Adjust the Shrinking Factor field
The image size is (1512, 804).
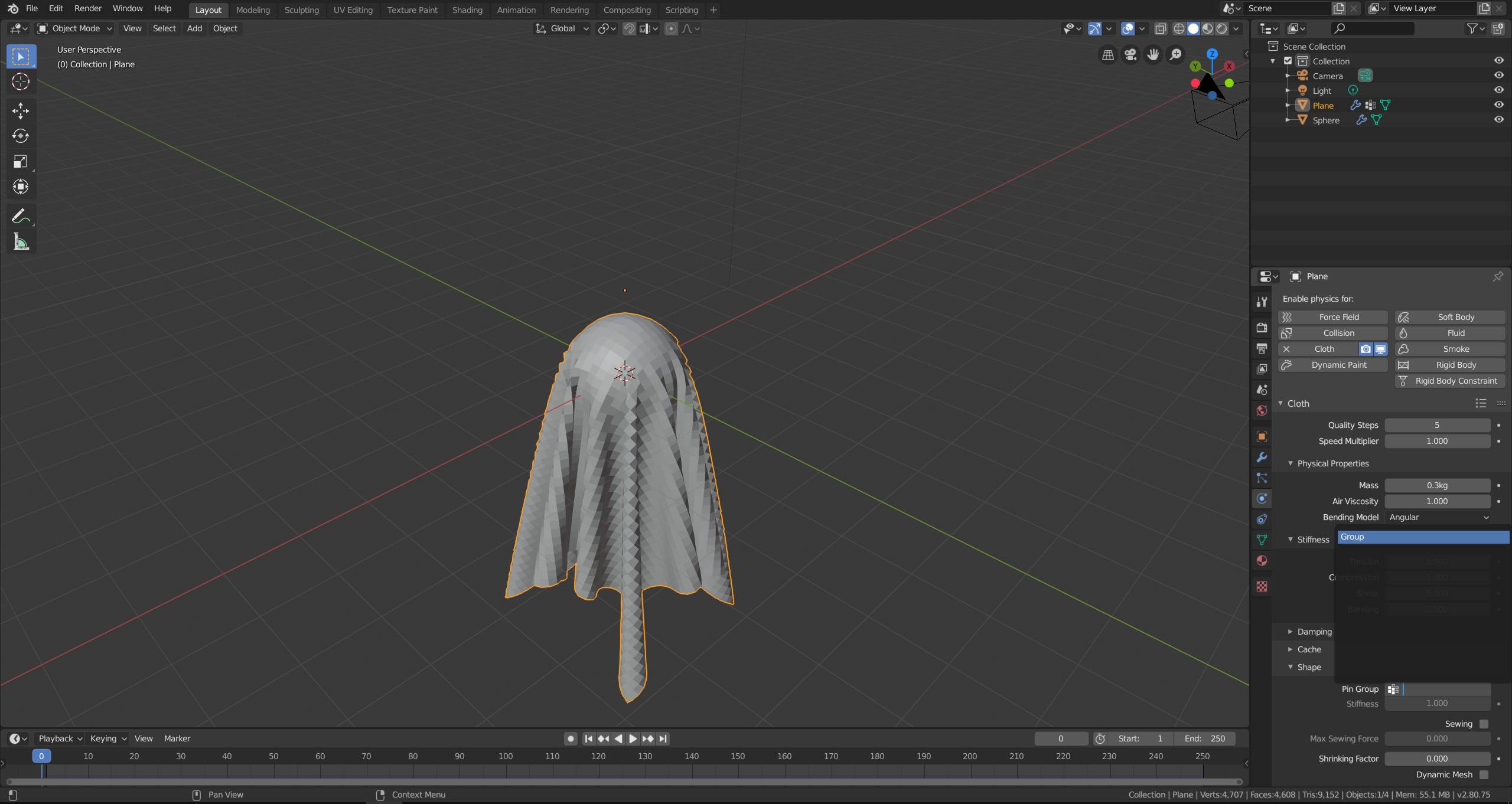click(x=1438, y=759)
